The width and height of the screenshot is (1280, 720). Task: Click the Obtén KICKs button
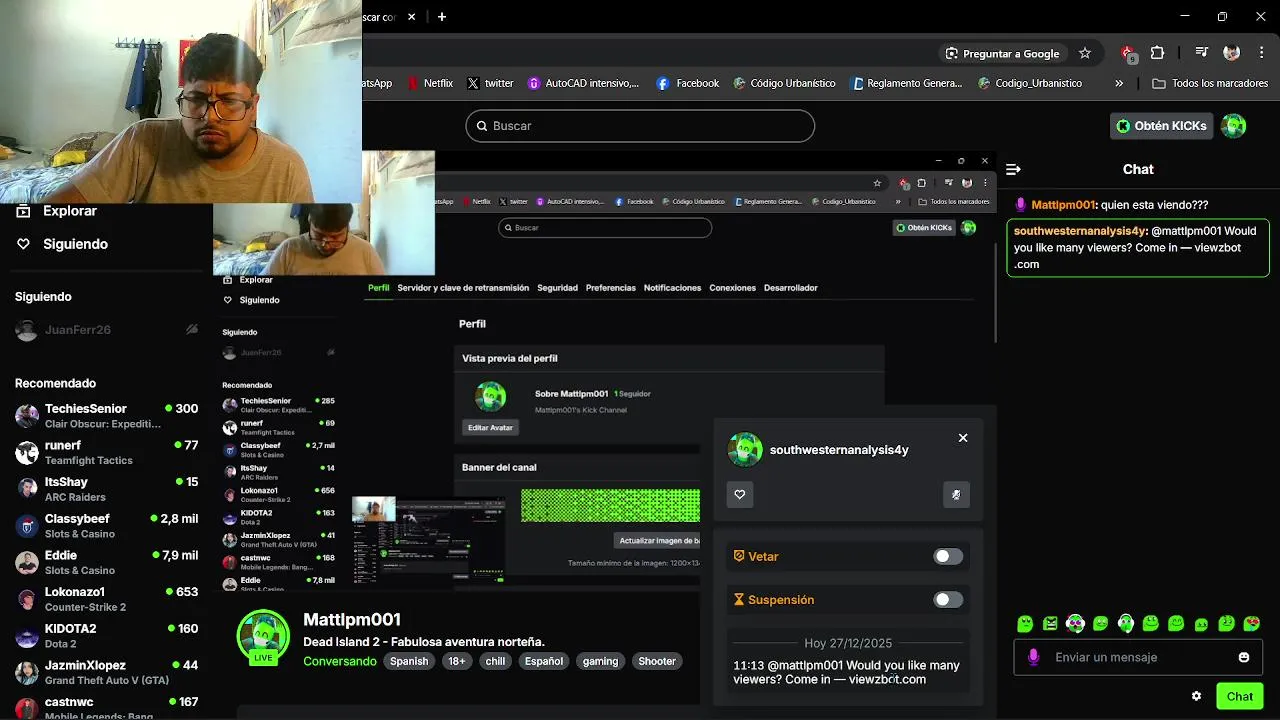(x=1161, y=126)
